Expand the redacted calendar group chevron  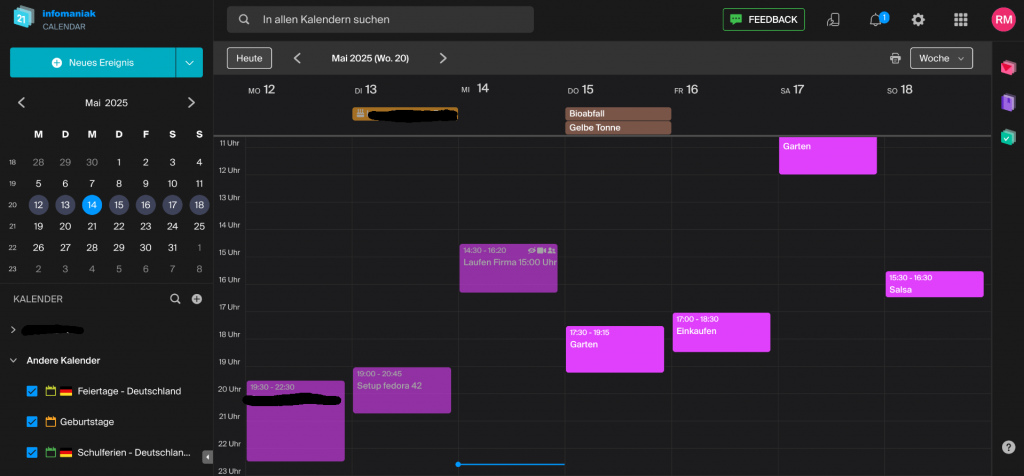pos(13,330)
